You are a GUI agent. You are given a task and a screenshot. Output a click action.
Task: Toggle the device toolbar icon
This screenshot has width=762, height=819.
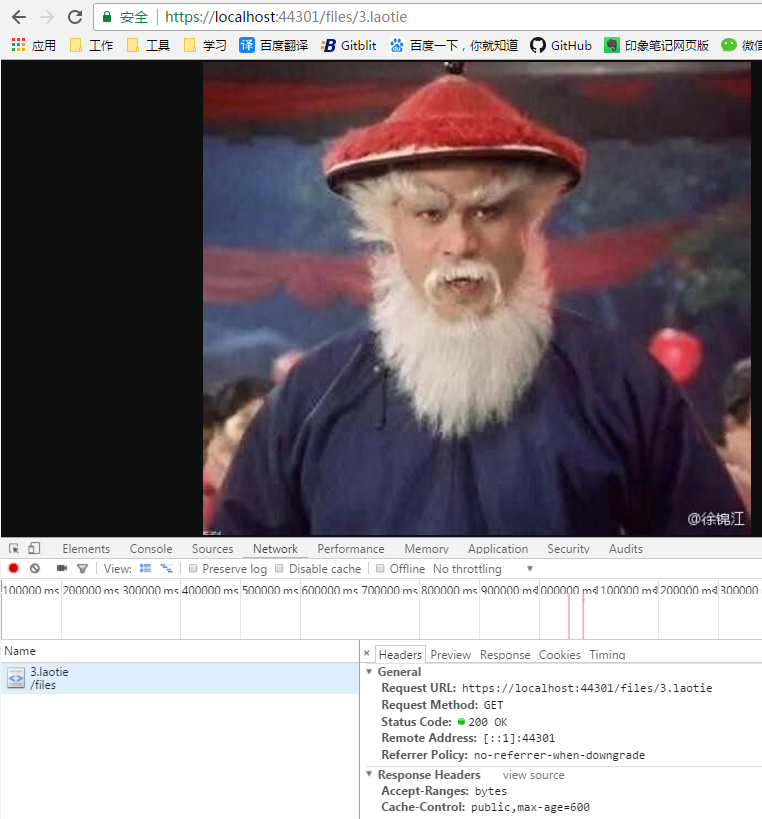pos(34,548)
